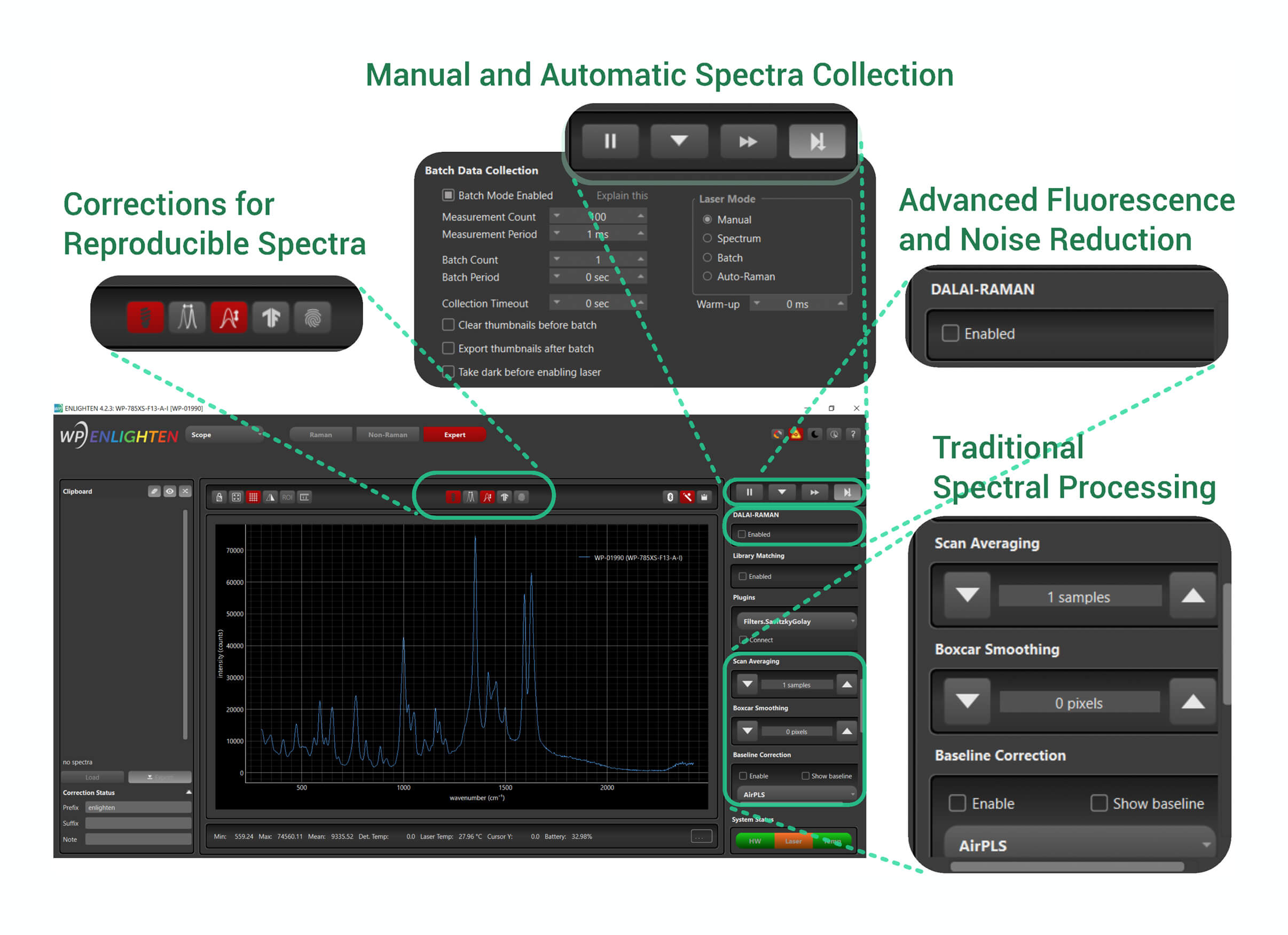Viewport: 1288px width, 935px height.
Task: Click the laser warning triangle icon
Action: click(x=796, y=435)
